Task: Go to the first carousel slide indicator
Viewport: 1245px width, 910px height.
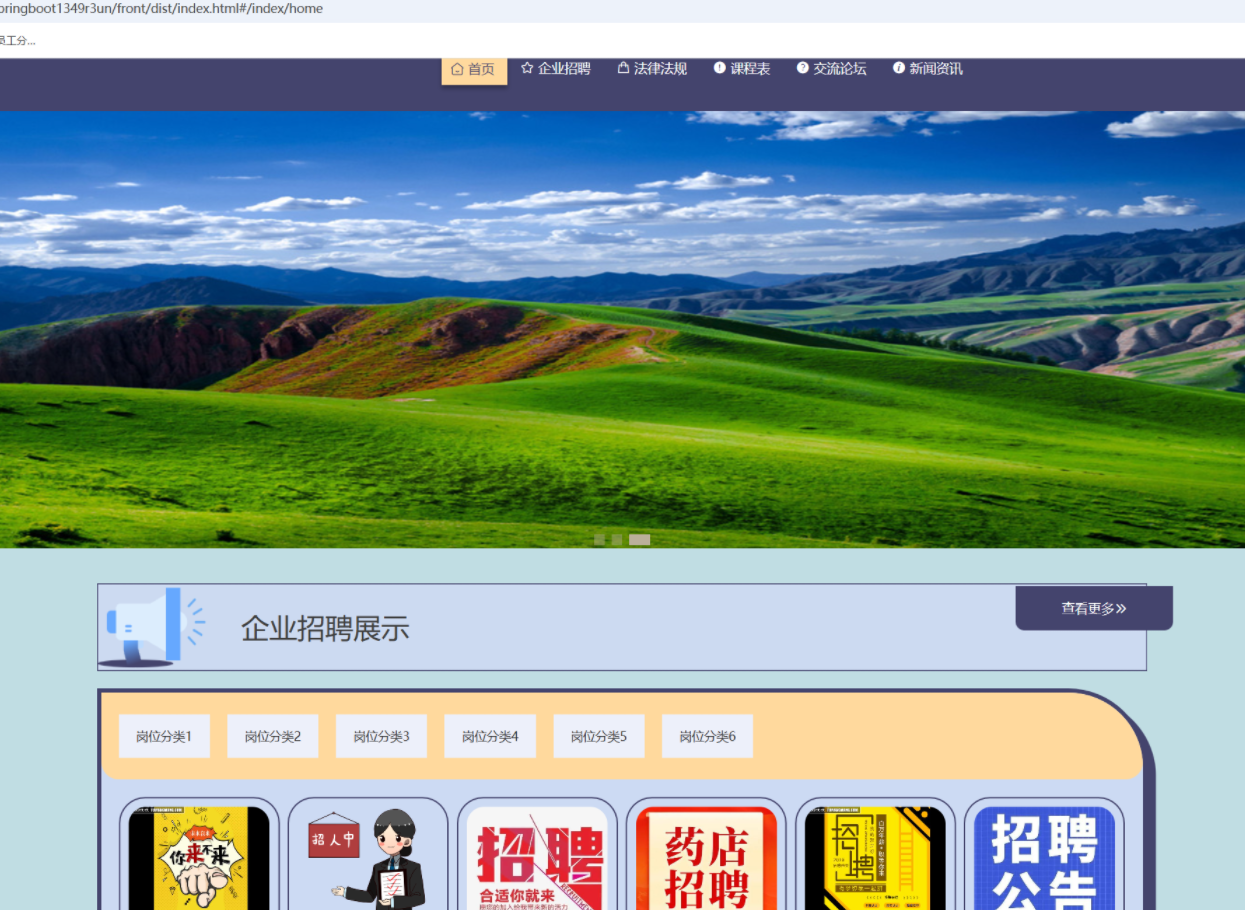Action: click(x=599, y=540)
